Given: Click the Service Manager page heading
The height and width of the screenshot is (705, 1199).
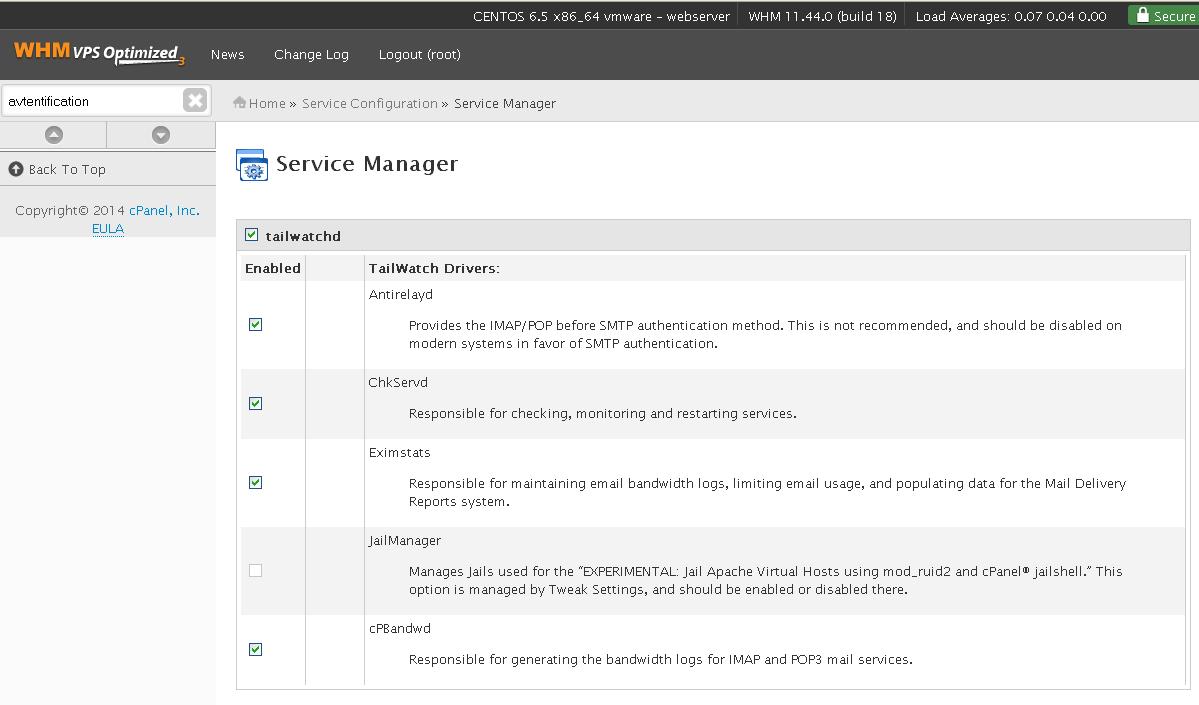Looking at the screenshot, I should (x=367, y=164).
